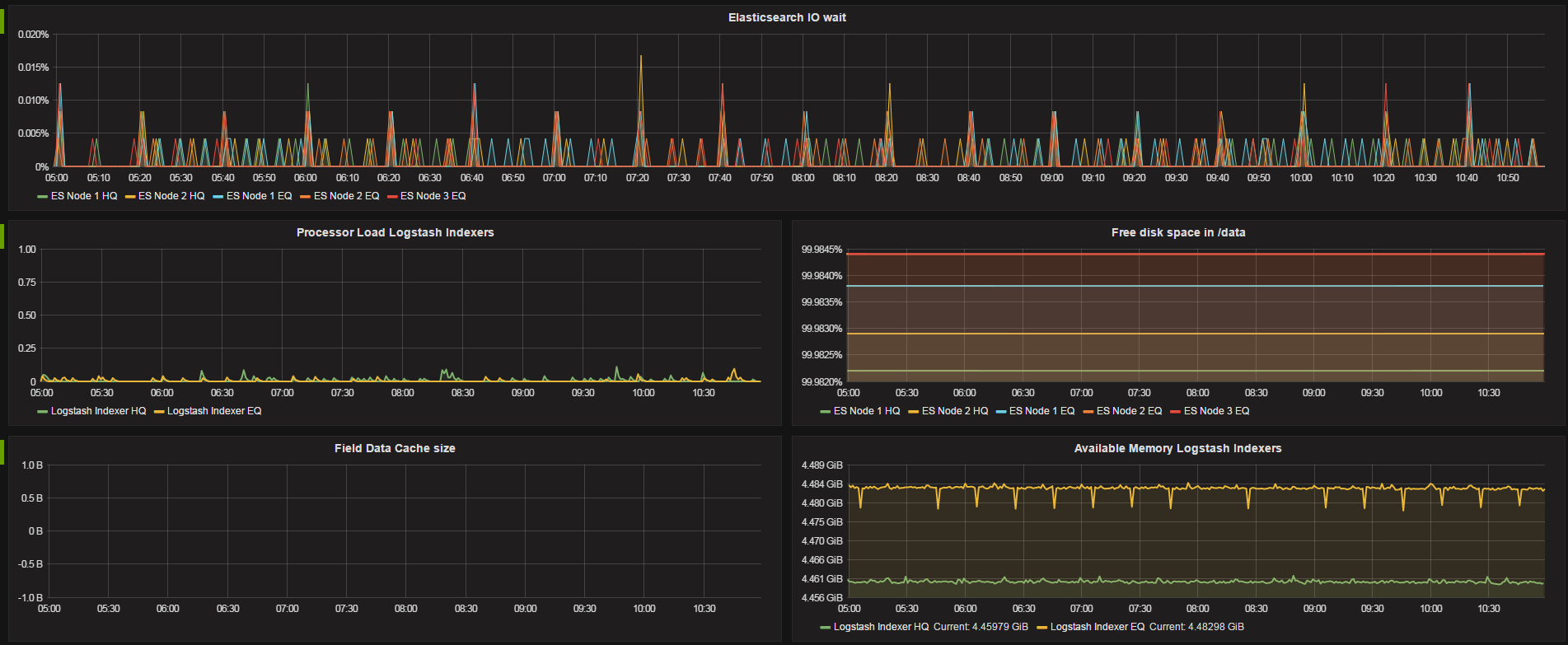Click the 07:20 time label in IO wait axis
The width and height of the screenshot is (1568, 645).
coord(637,178)
